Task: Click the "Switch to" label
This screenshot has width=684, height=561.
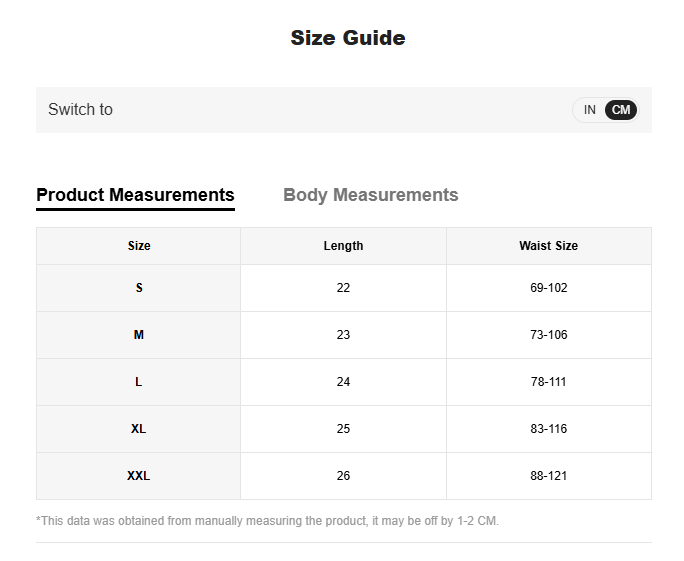Action: point(80,110)
